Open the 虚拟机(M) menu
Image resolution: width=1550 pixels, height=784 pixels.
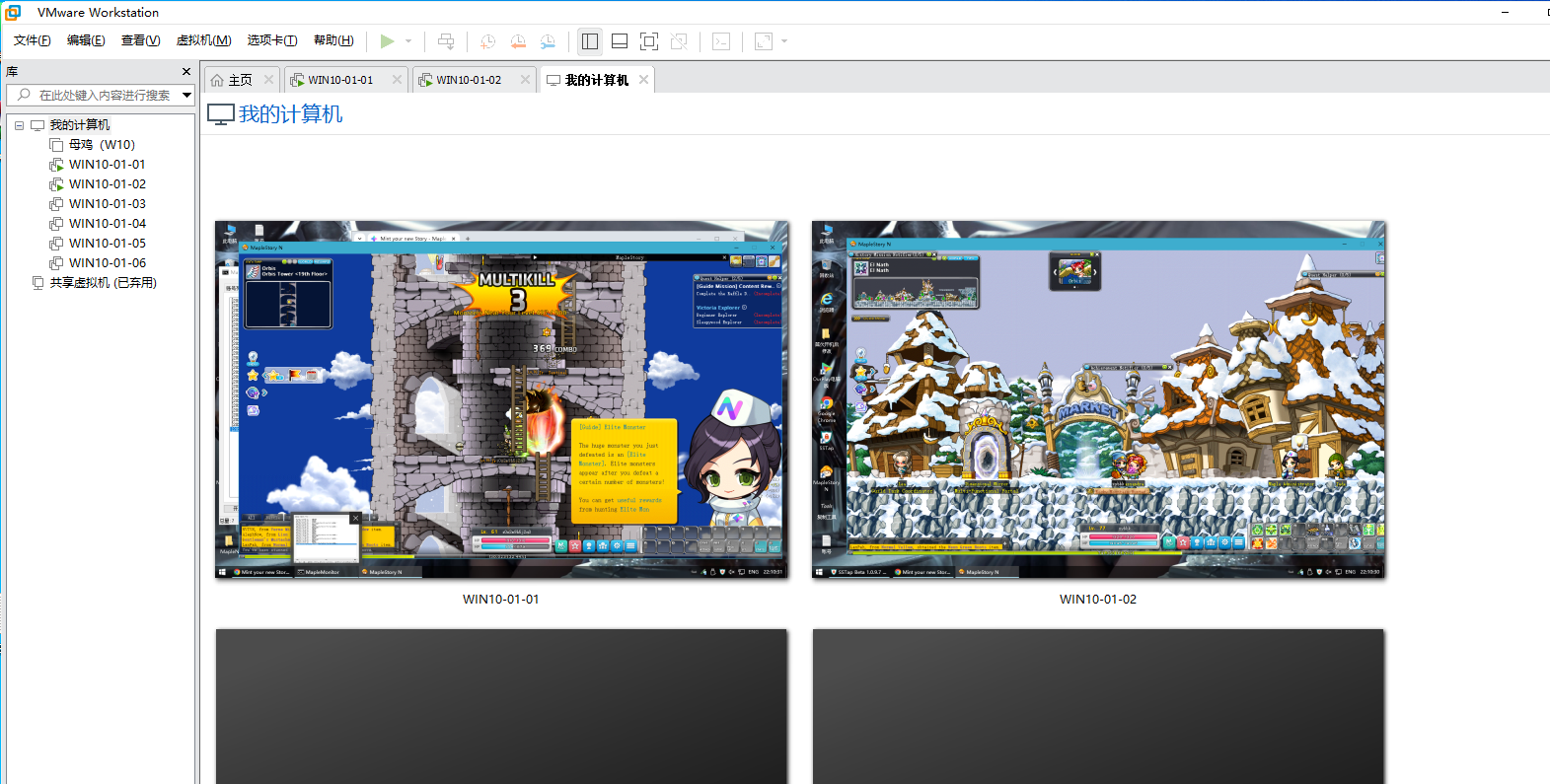click(x=203, y=40)
